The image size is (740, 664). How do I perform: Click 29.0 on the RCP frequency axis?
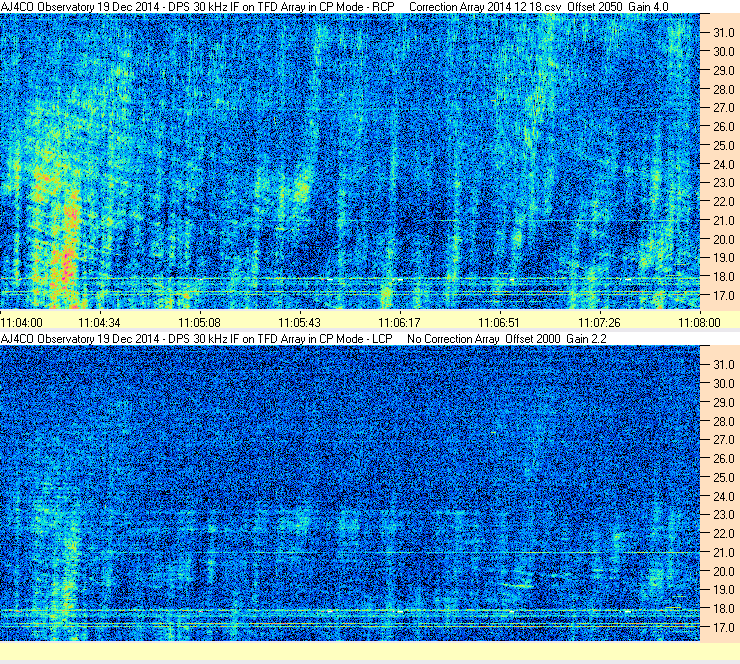(723, 71)
